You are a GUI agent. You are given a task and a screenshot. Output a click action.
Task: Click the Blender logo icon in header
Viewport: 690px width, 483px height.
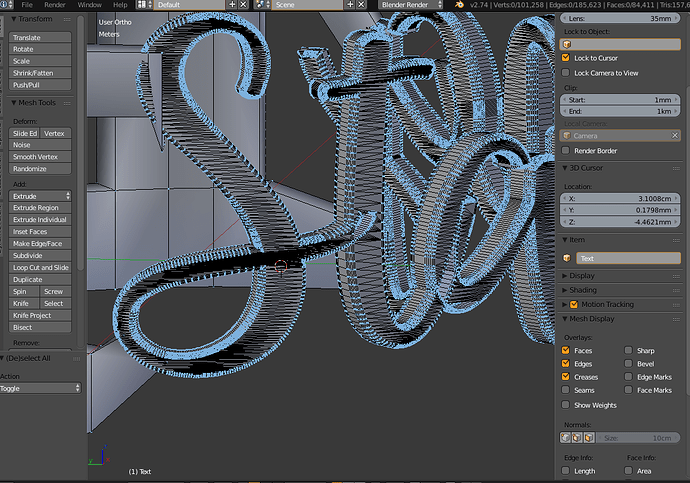(459, 5)
